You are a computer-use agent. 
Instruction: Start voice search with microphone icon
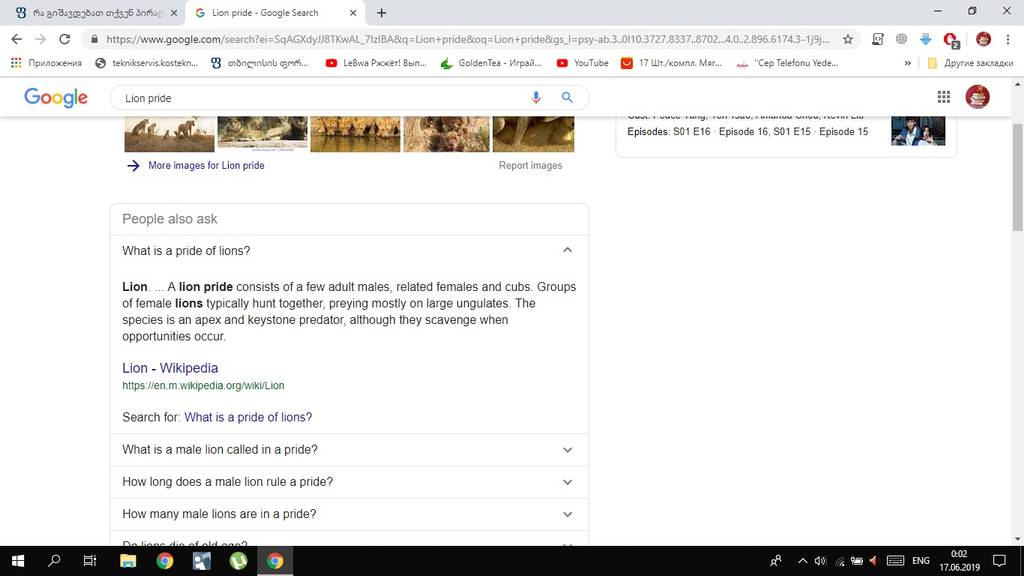[536, 98]
